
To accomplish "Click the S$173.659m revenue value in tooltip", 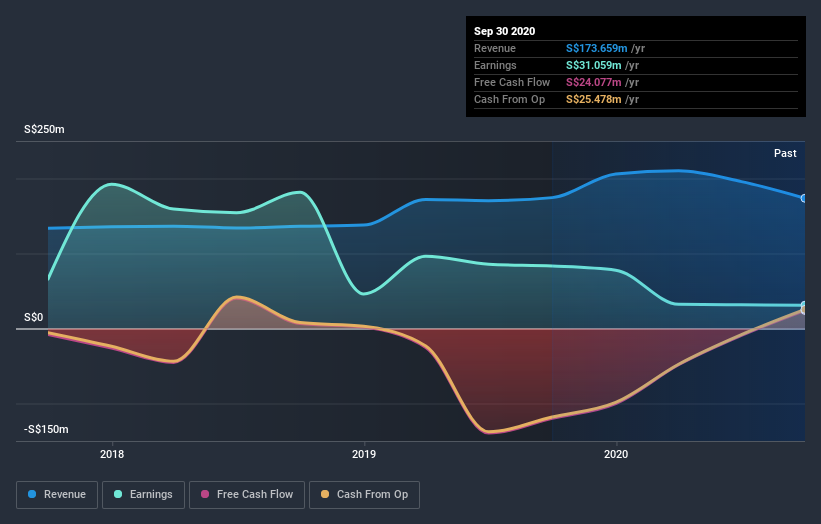I will pyautogui.click(x=596, y=48).
